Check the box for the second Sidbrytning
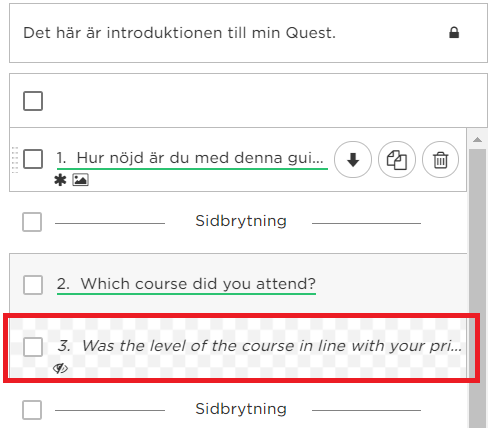This screenshot has height=428, width=488. [32, 410]
